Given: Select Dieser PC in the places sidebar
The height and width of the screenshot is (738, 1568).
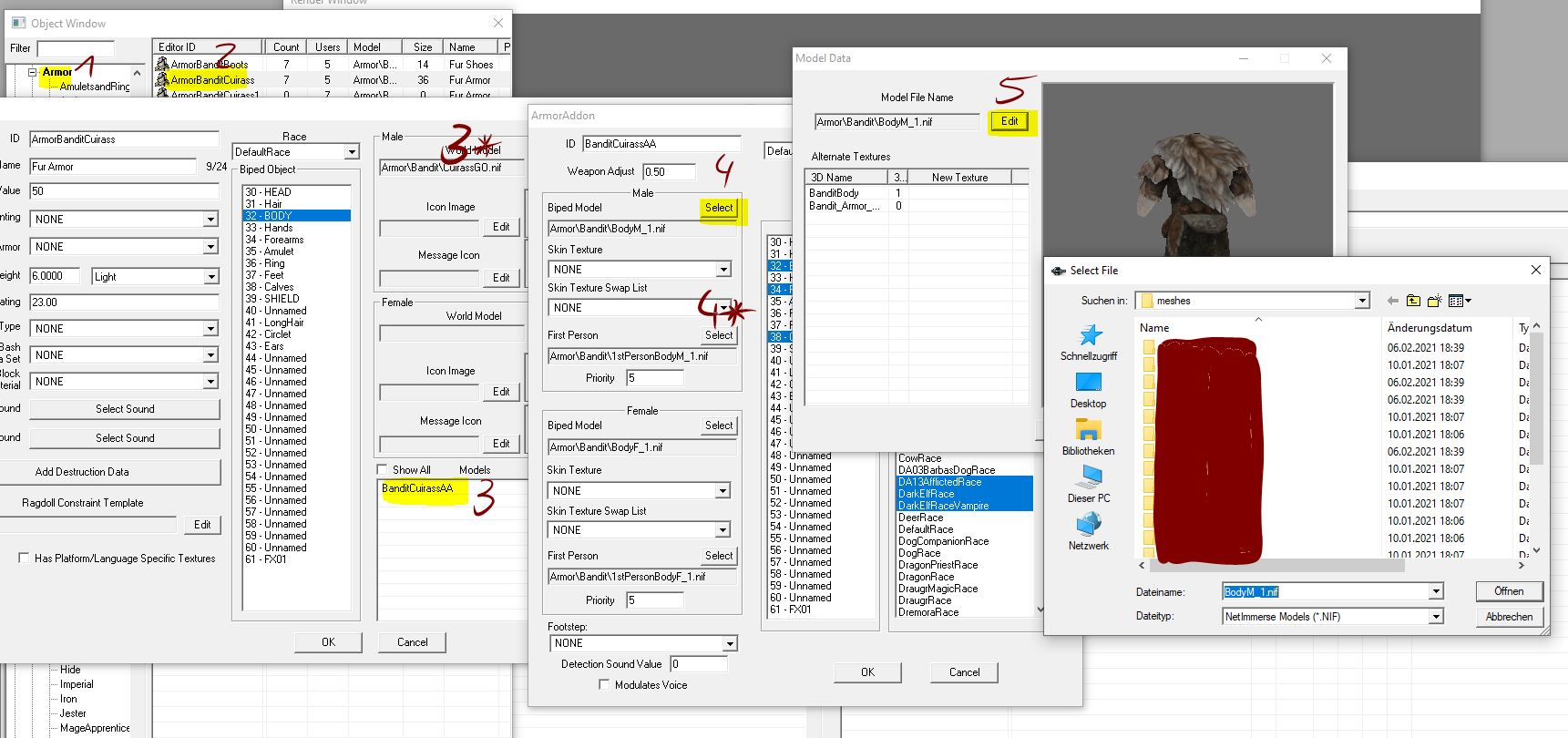Looking at the screenshot, I should click(1089, 484).
